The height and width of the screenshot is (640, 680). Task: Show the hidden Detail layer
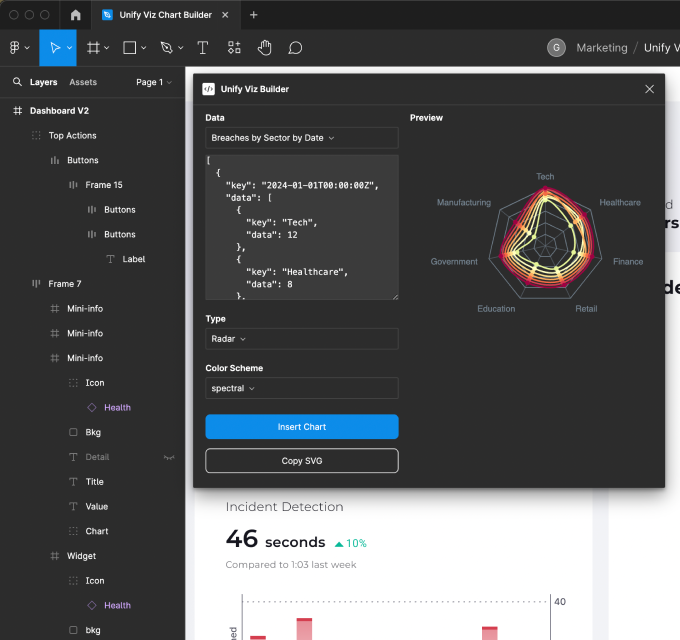coord(169,457)
